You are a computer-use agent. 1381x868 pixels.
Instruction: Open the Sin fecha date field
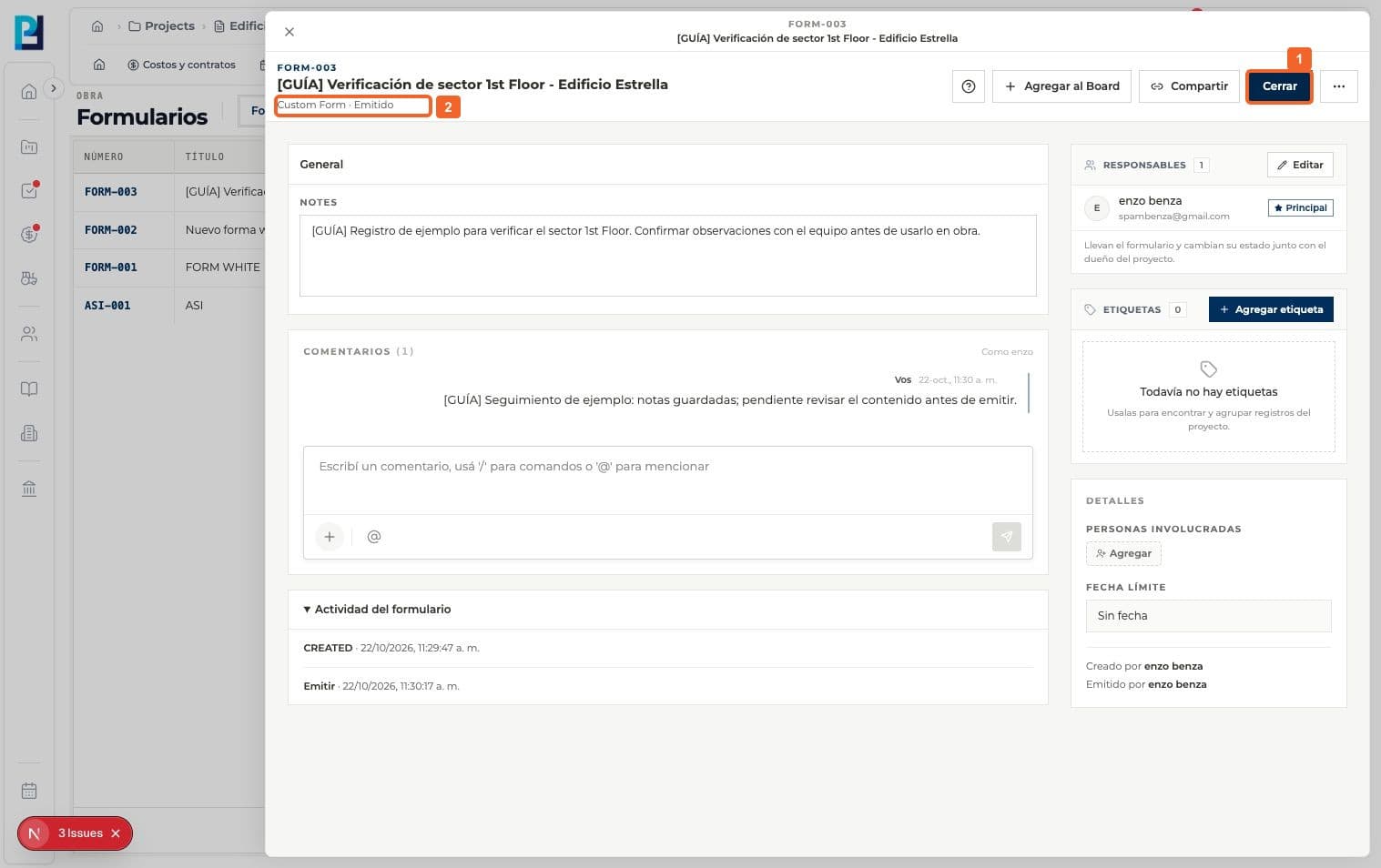point(1208,616)
